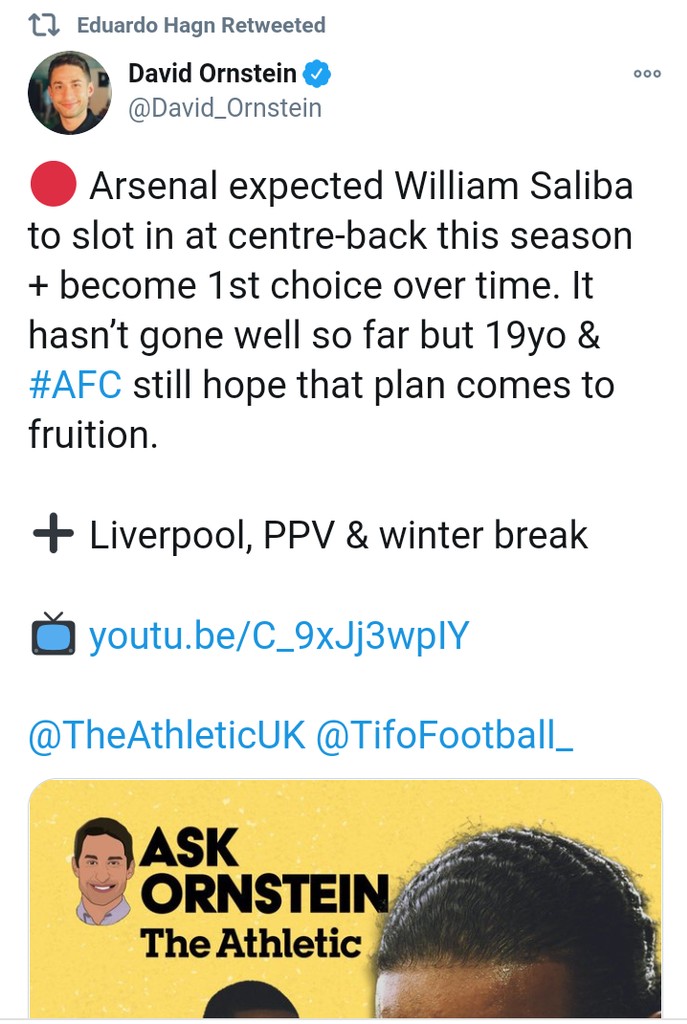Click "The Athletic" text on the preview card
Viewport: 687px width, 1024px height.
point(250,942)
